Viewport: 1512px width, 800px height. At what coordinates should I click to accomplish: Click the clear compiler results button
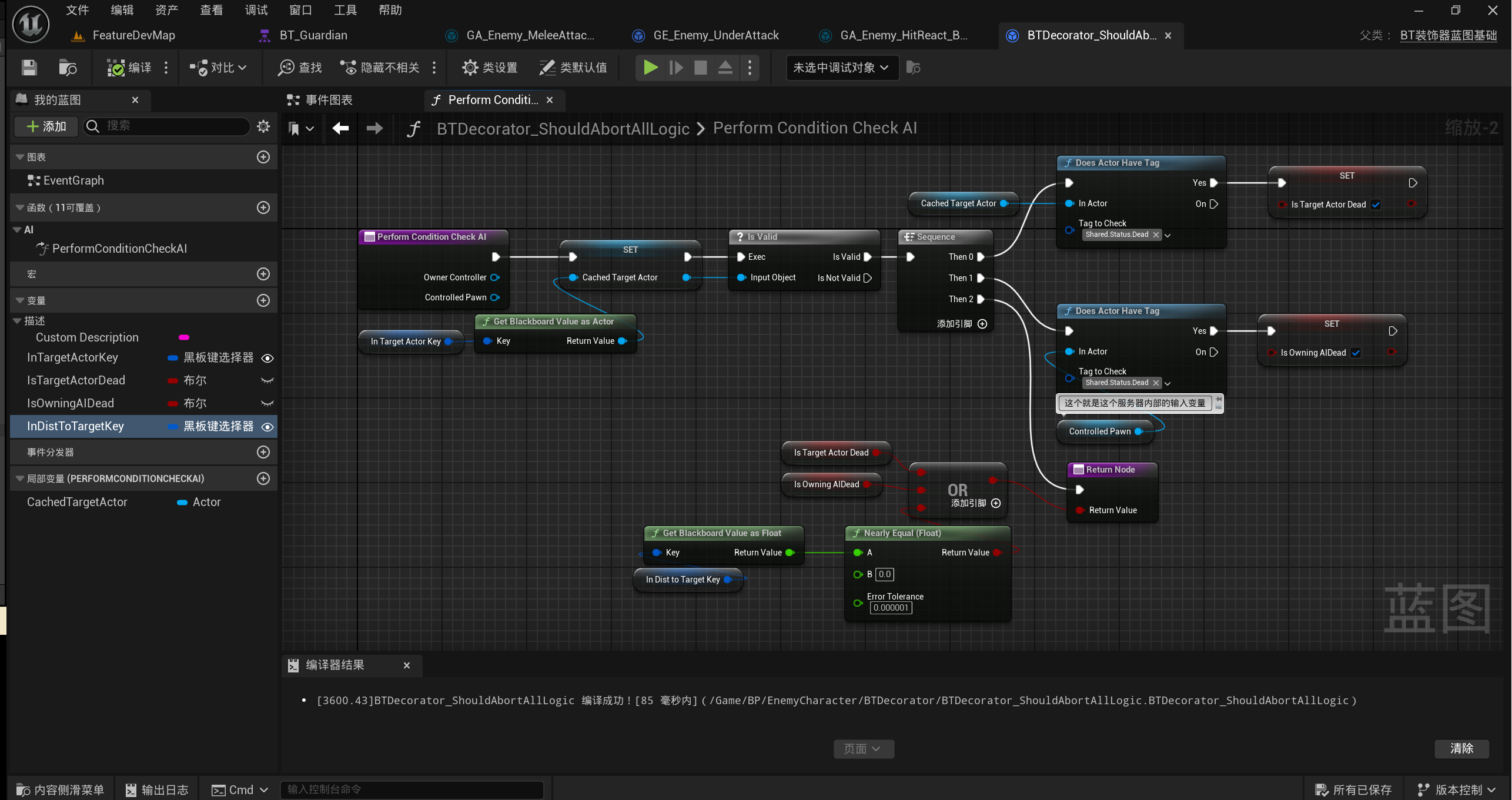pos(1461,748)
